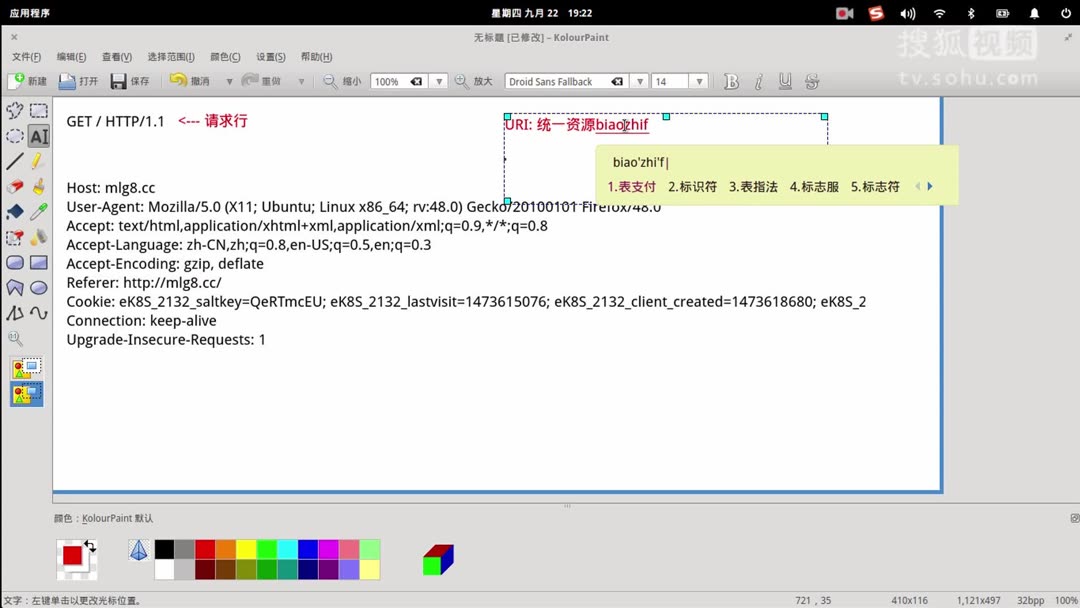
Task: Select the Rectangle shape tool
Action: [x=37, y=262]
